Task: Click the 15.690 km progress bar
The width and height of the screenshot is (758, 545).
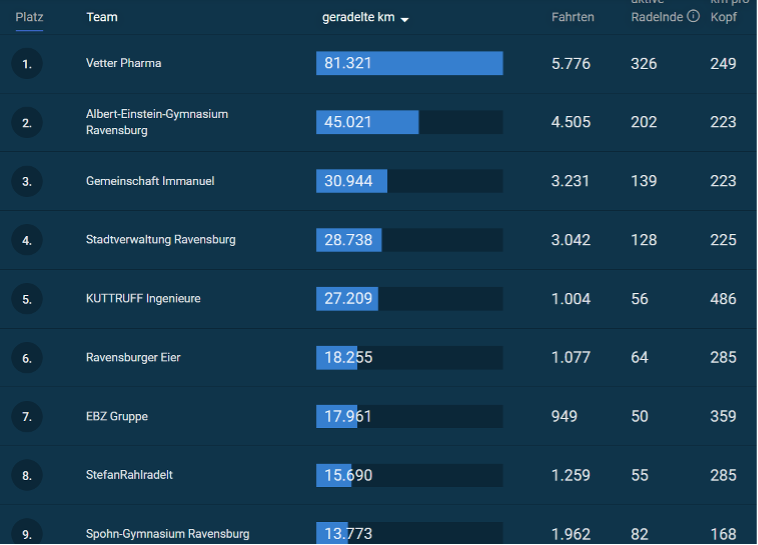Action: (409, 475)
